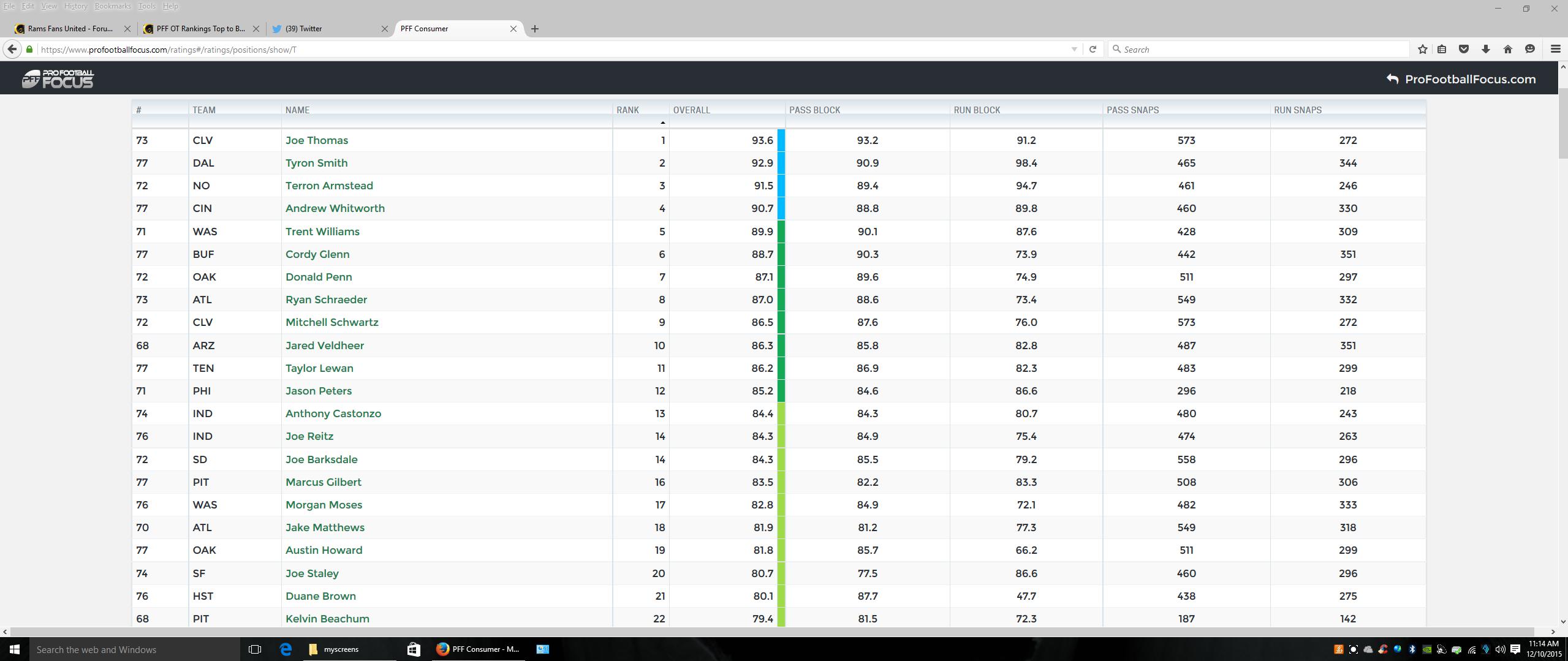The width and height of the screenshot is (1568, 661).
Task: Close the Rams Fans United tab
Action: (127, 29)
